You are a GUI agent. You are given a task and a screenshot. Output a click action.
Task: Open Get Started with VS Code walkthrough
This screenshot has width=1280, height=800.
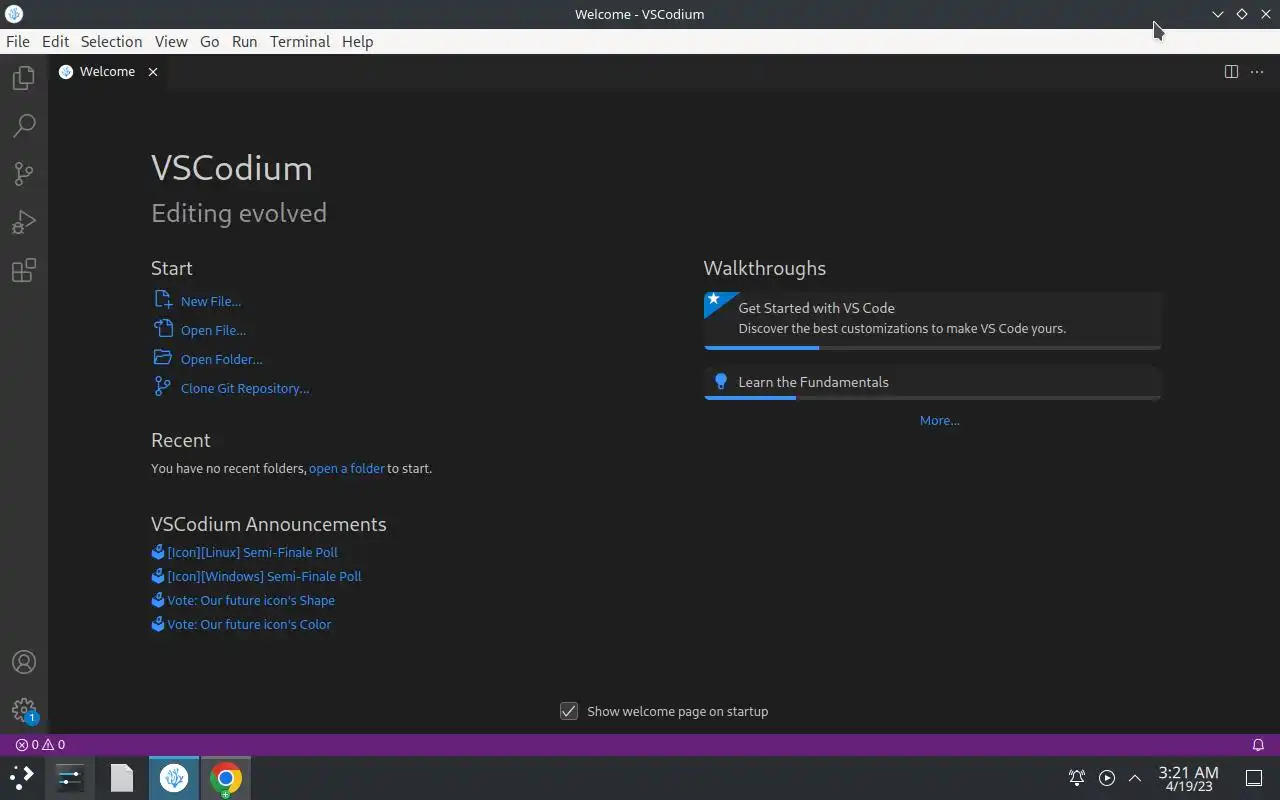pyautogui.click(x=932, y=320)
